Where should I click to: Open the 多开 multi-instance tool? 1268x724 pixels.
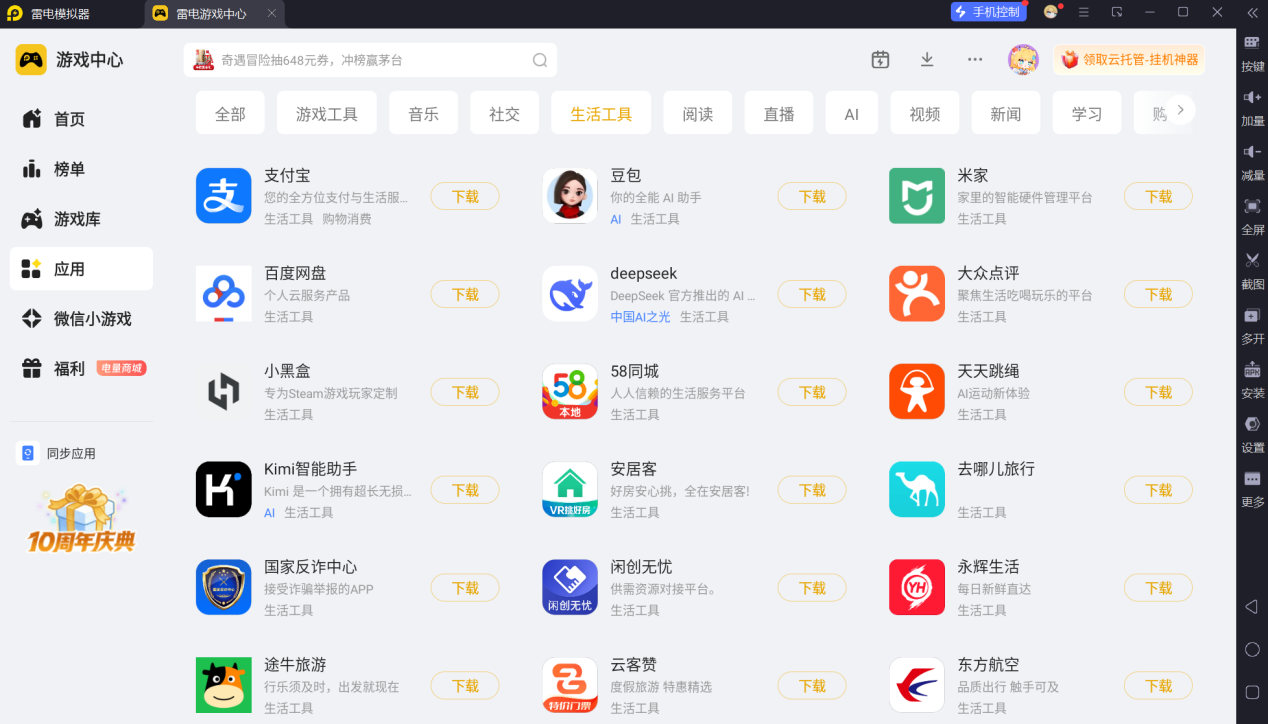(1252, 326)
